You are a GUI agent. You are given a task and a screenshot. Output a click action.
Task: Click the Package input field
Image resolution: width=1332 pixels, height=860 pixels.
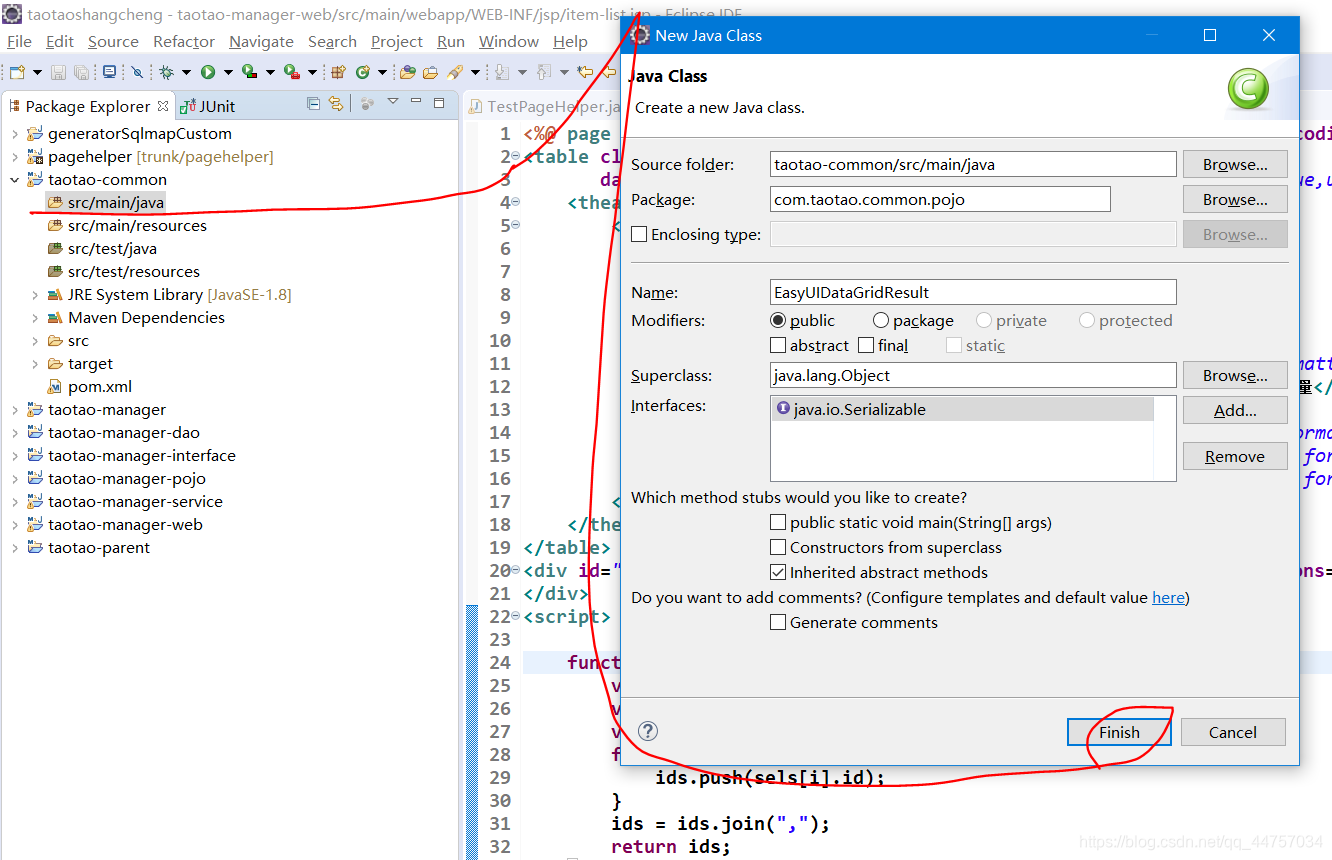(940, 199)
